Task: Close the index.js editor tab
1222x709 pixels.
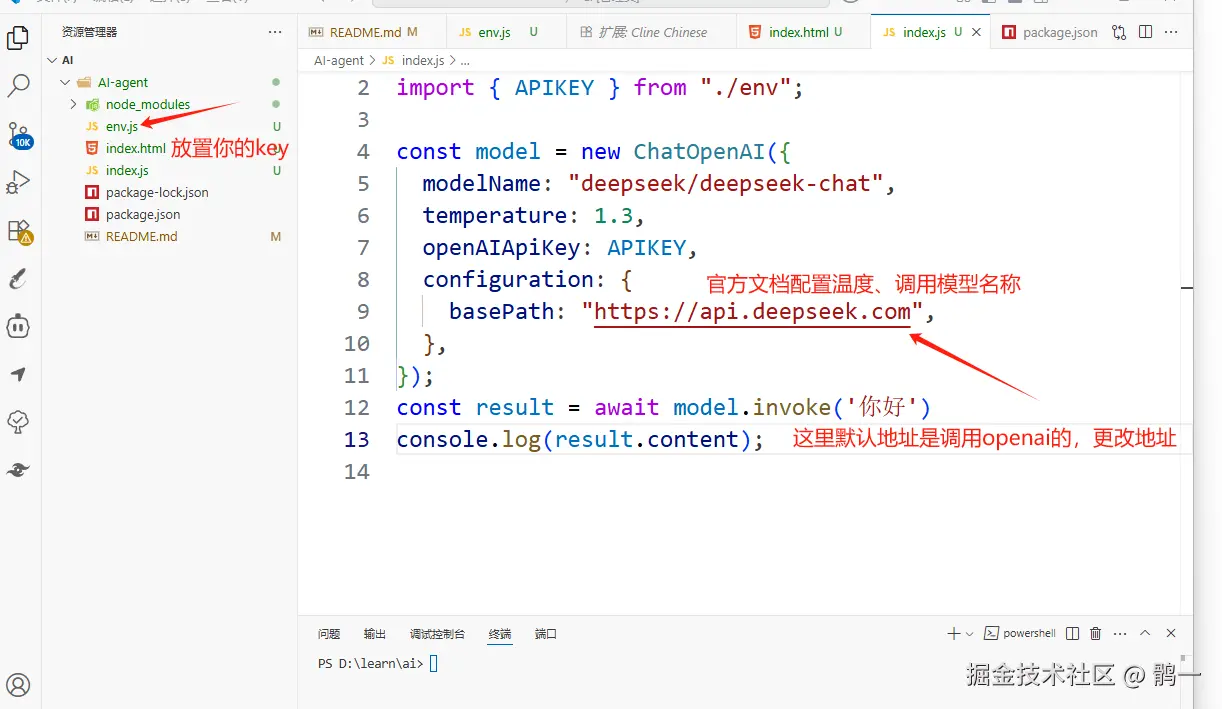Action: (977, 32)
